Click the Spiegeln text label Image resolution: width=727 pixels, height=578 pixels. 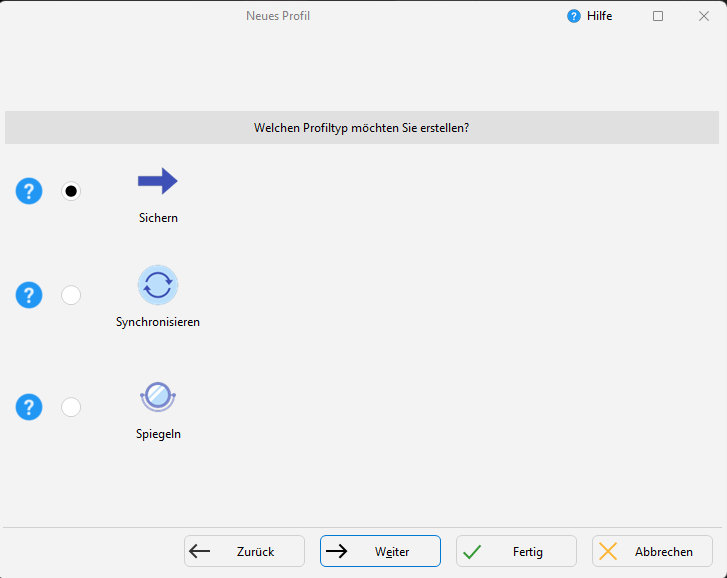pyautogui.click(x=158, y=434)
